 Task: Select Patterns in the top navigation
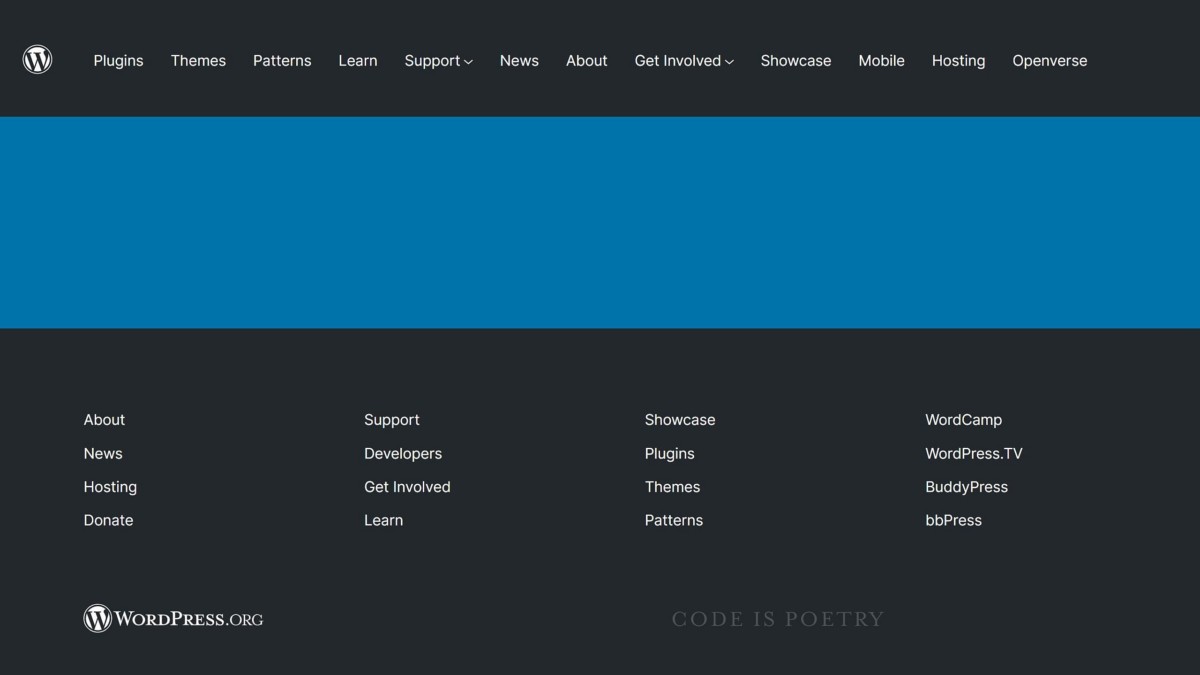[282, 61]
